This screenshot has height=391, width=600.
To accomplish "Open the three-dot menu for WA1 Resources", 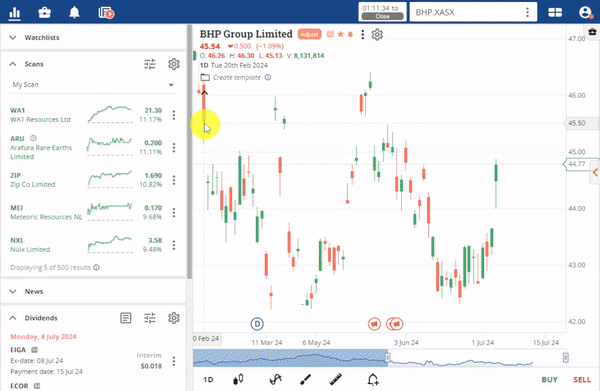I will coord(174,115).
